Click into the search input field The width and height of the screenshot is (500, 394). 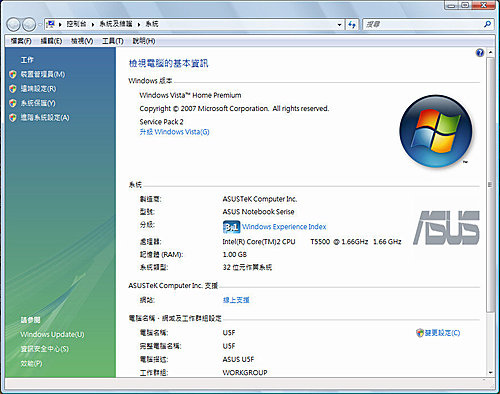[x=423, y=24]
